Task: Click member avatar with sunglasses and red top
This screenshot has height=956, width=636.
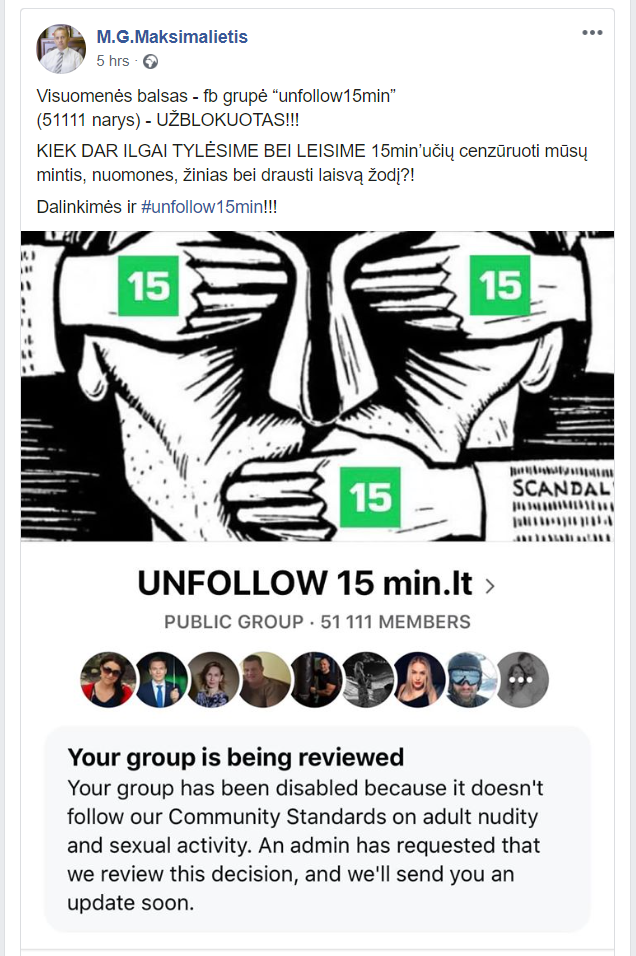Action: click(x=108, y=680)
